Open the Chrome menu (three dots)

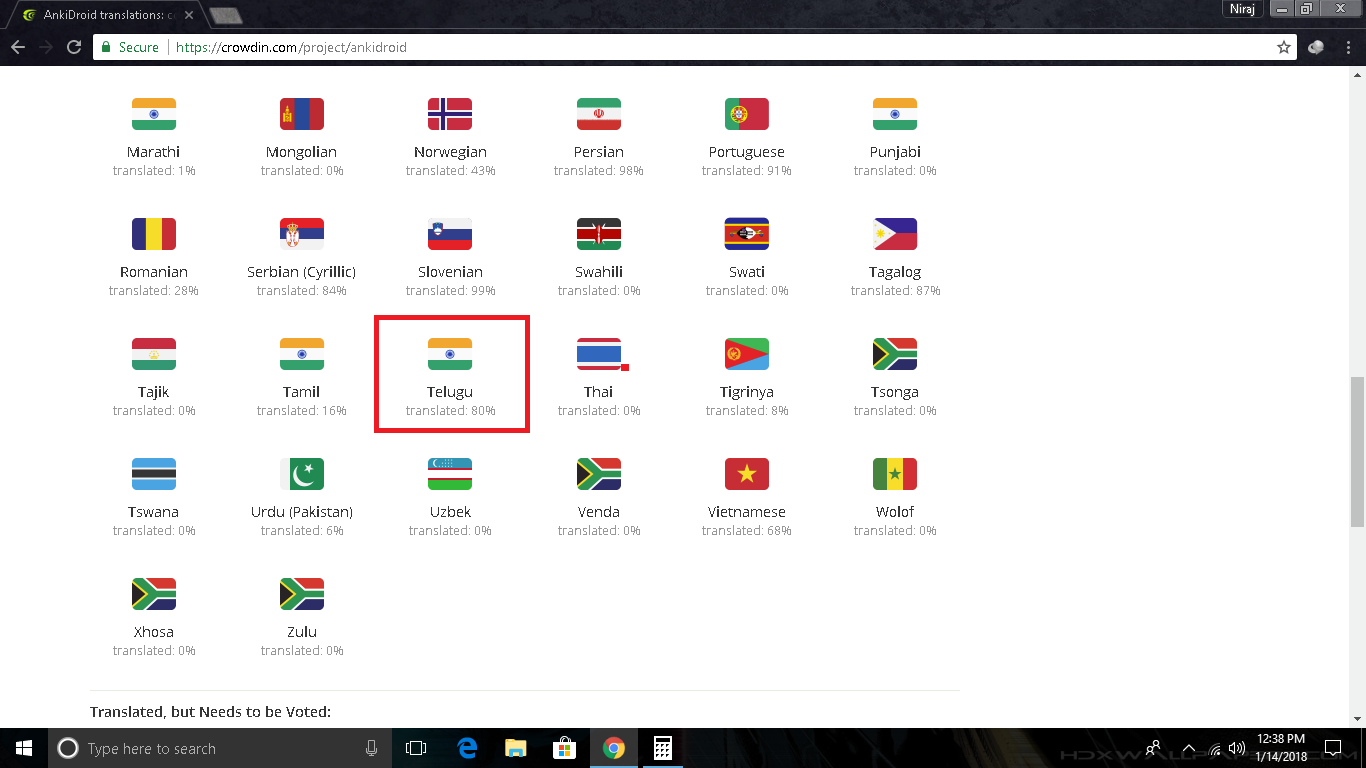tap(1349, 47)
